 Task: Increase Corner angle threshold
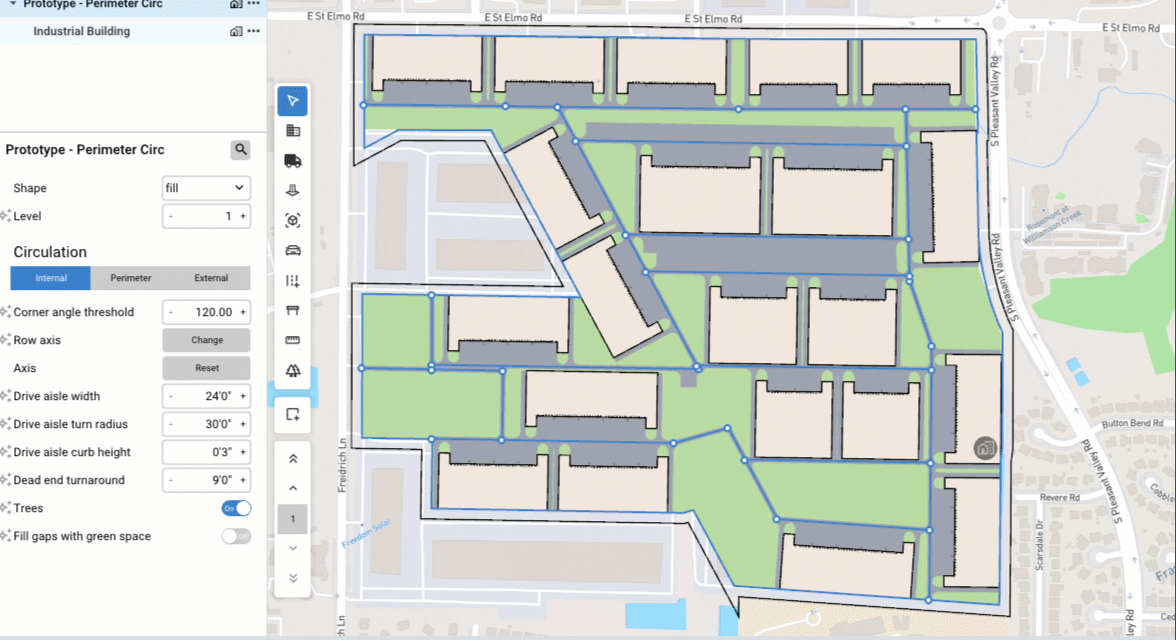pyautogui.click(x=243, y=312)
